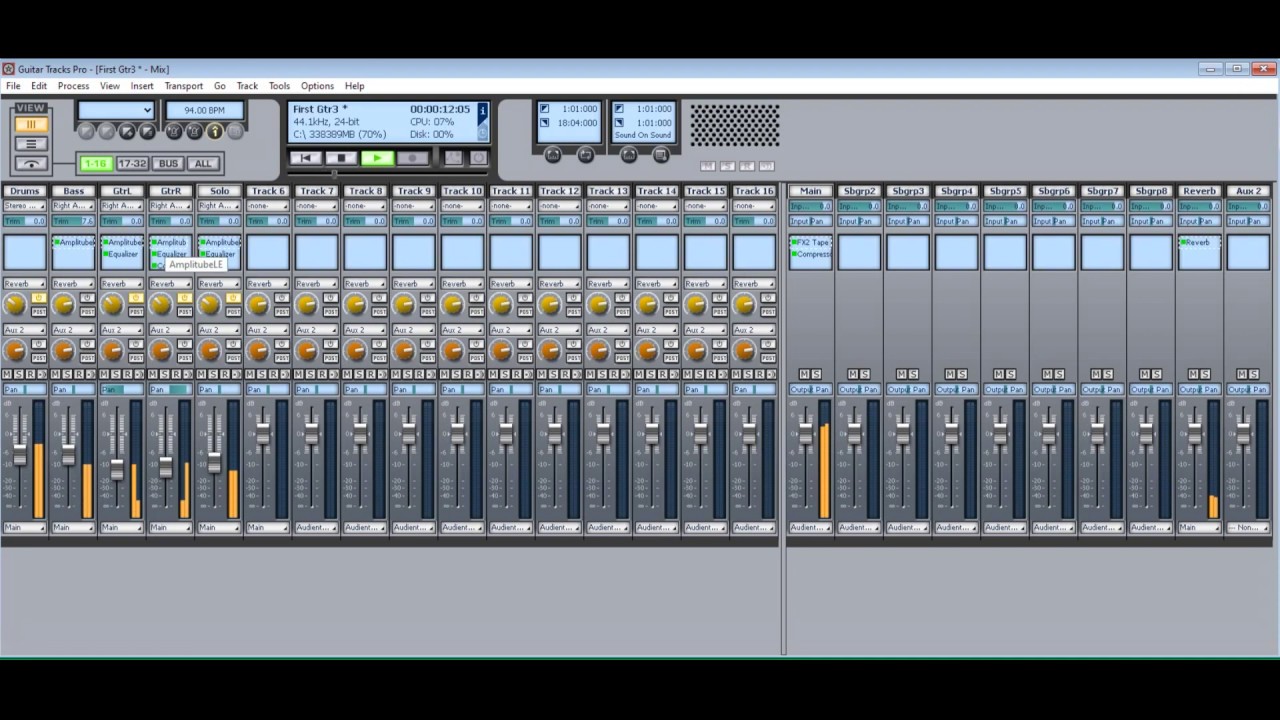Rewind to the start of the project
Image resolution: width=1280 pixels, height=720 pixels.
click(306, 158)
